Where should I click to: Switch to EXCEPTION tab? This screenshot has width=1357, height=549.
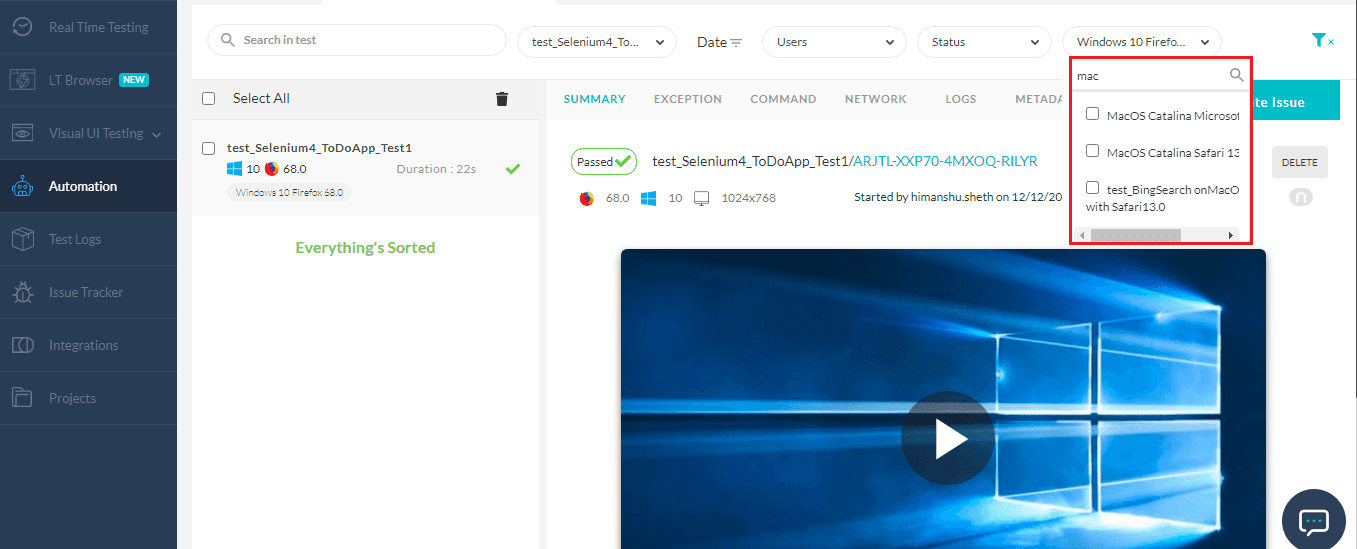[x=688, y=99]
